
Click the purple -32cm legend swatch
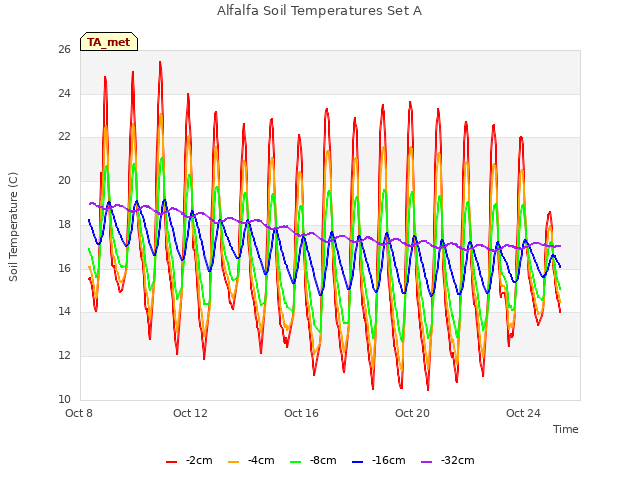pyautogui.click(x=426, y=462)
